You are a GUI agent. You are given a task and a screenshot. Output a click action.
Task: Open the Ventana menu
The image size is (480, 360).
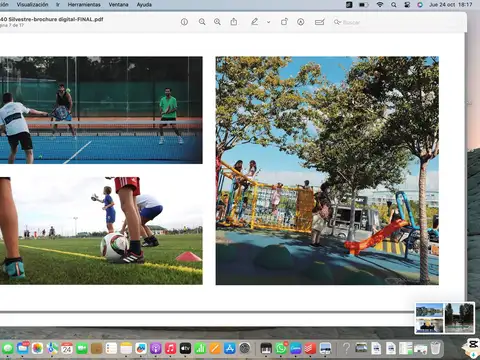118,5
